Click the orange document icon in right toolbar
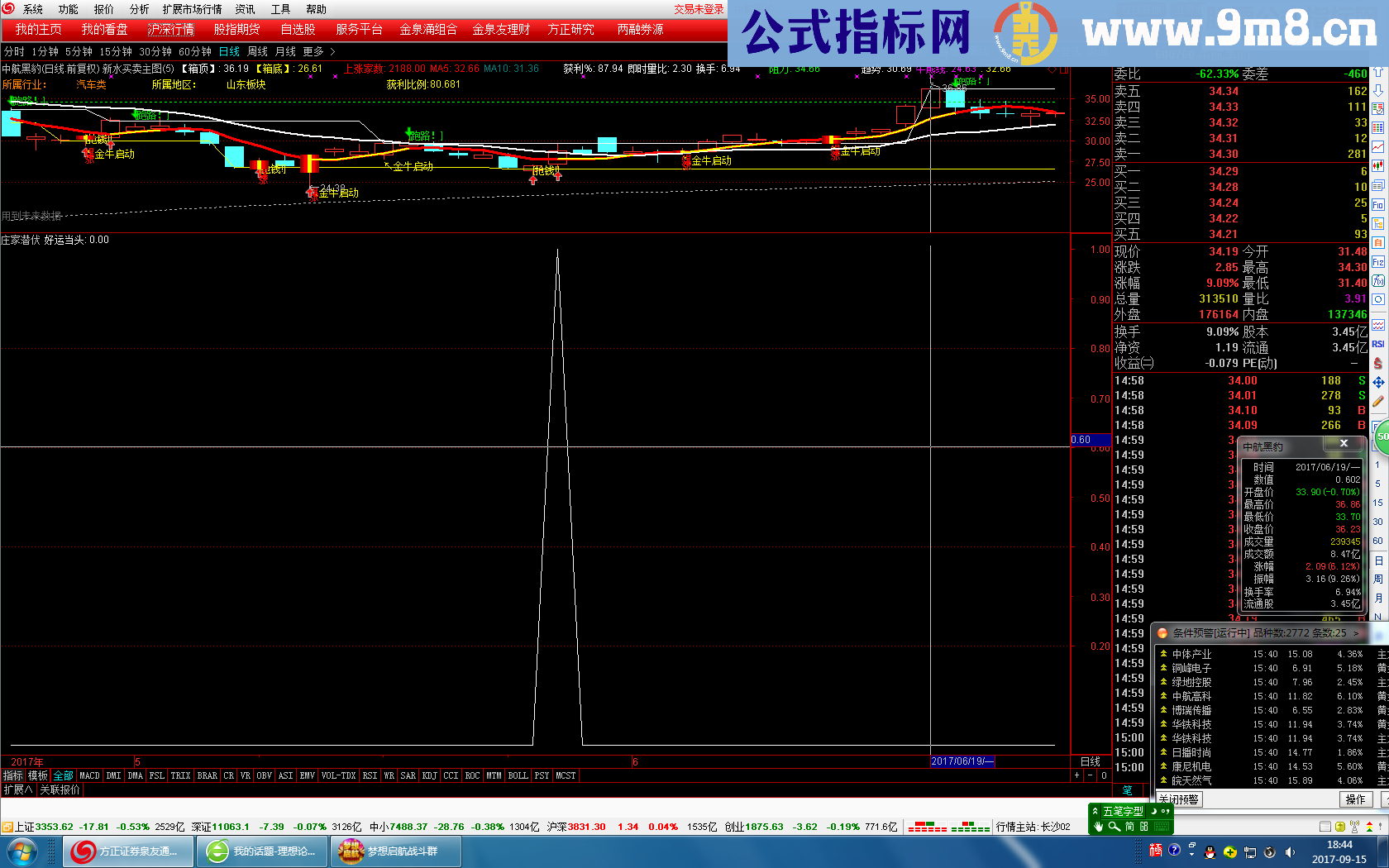This screenshot has height=868, width=1389. pyautogui.click(x=1378, y=242)
